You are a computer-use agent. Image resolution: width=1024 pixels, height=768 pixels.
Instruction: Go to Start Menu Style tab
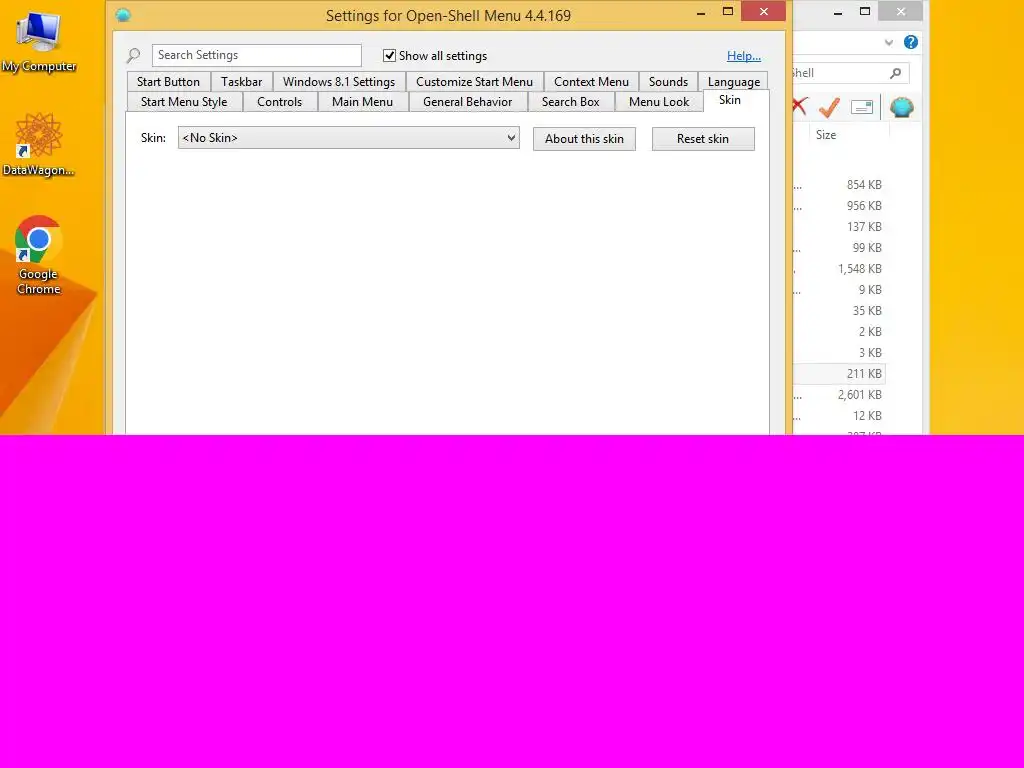click(184, 102)
